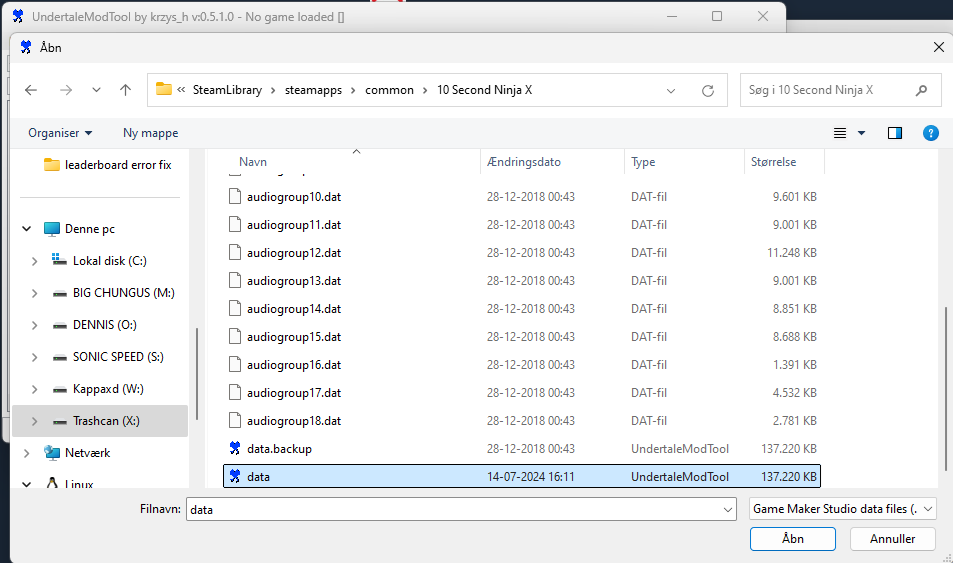The height and width of the screenshot is (563, 953).
Task: Go back with the left arrow
Action: 31,90
